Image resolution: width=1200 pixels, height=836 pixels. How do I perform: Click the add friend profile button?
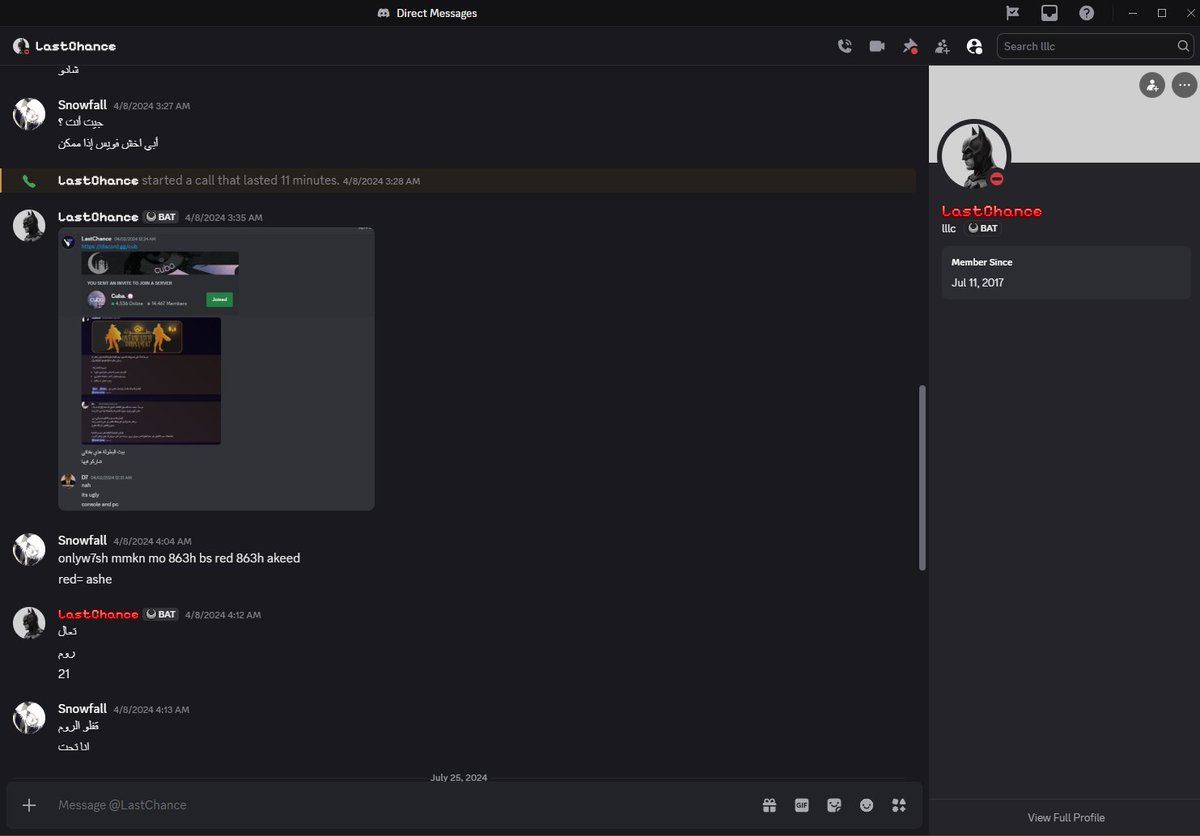(1152, 85)
